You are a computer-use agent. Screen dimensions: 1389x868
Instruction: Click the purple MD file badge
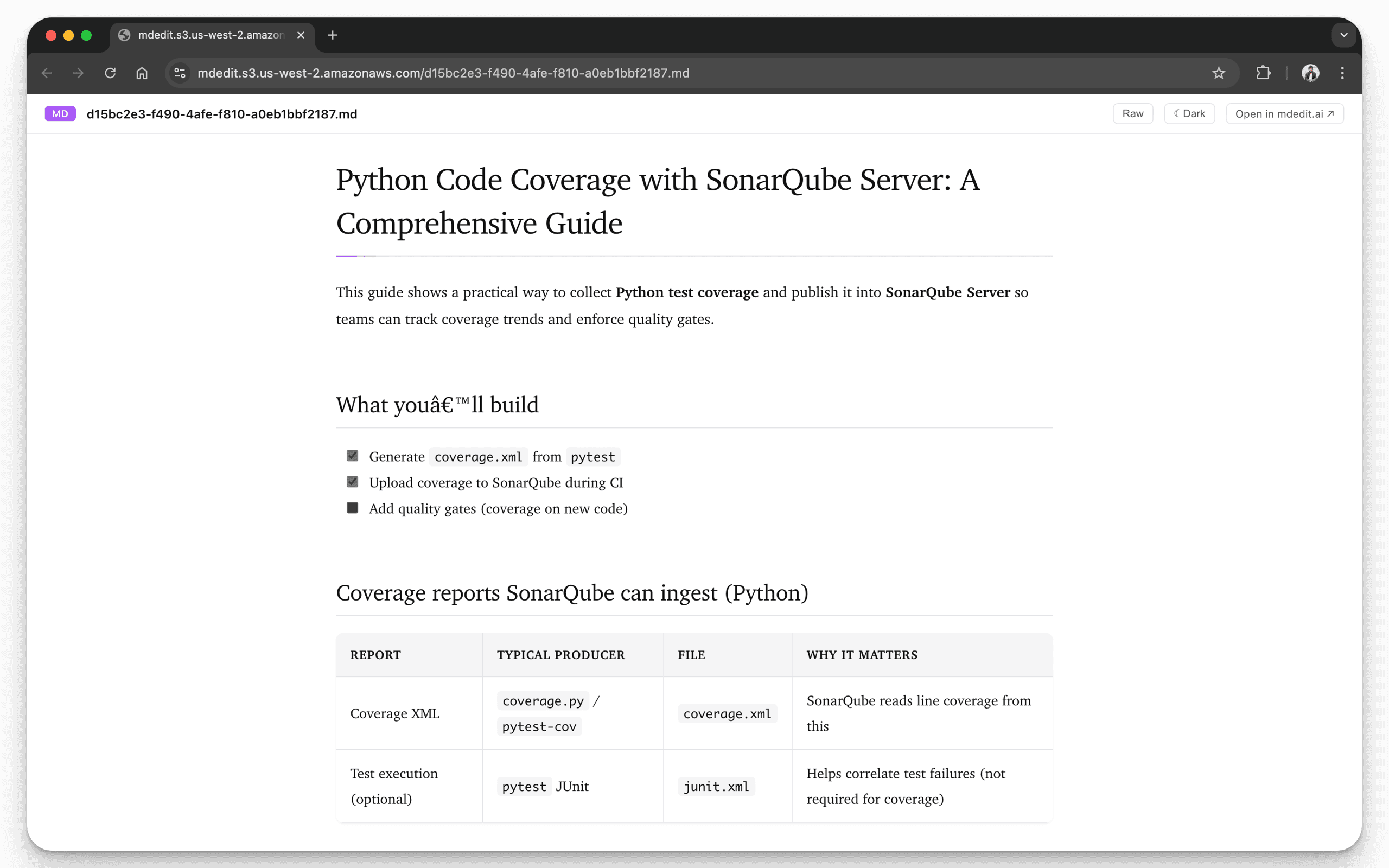tap(60, 114)
